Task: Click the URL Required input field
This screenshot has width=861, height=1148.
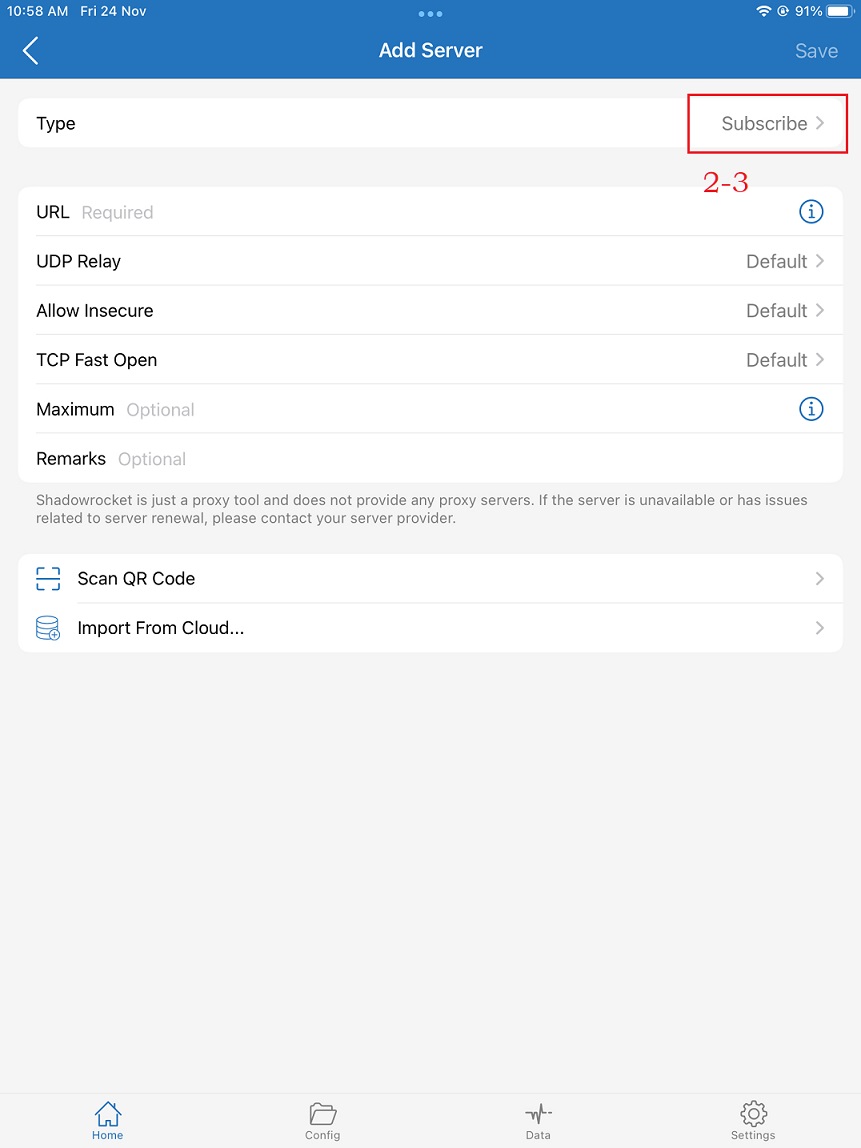Action: click(430, 213)
